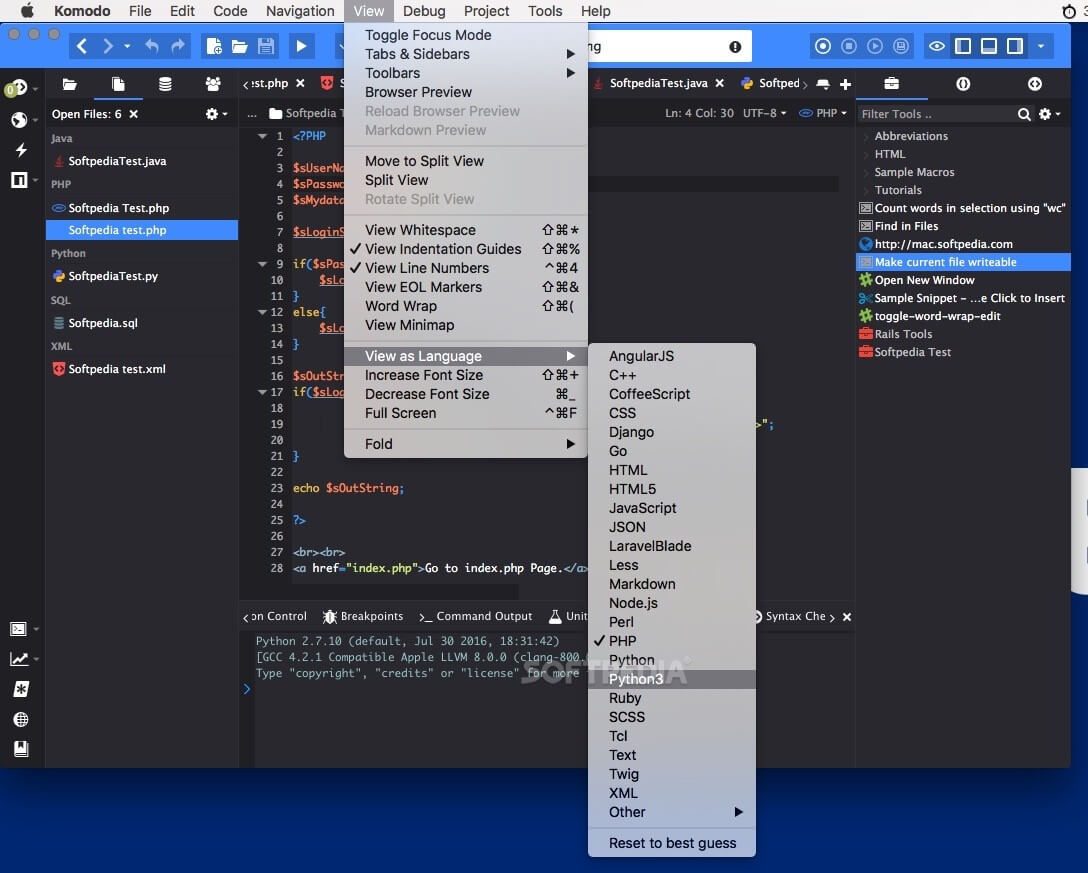Screen dimensions: 1088x873
Task: Click the Undo toolbar icon
Action: coord(152,46)
